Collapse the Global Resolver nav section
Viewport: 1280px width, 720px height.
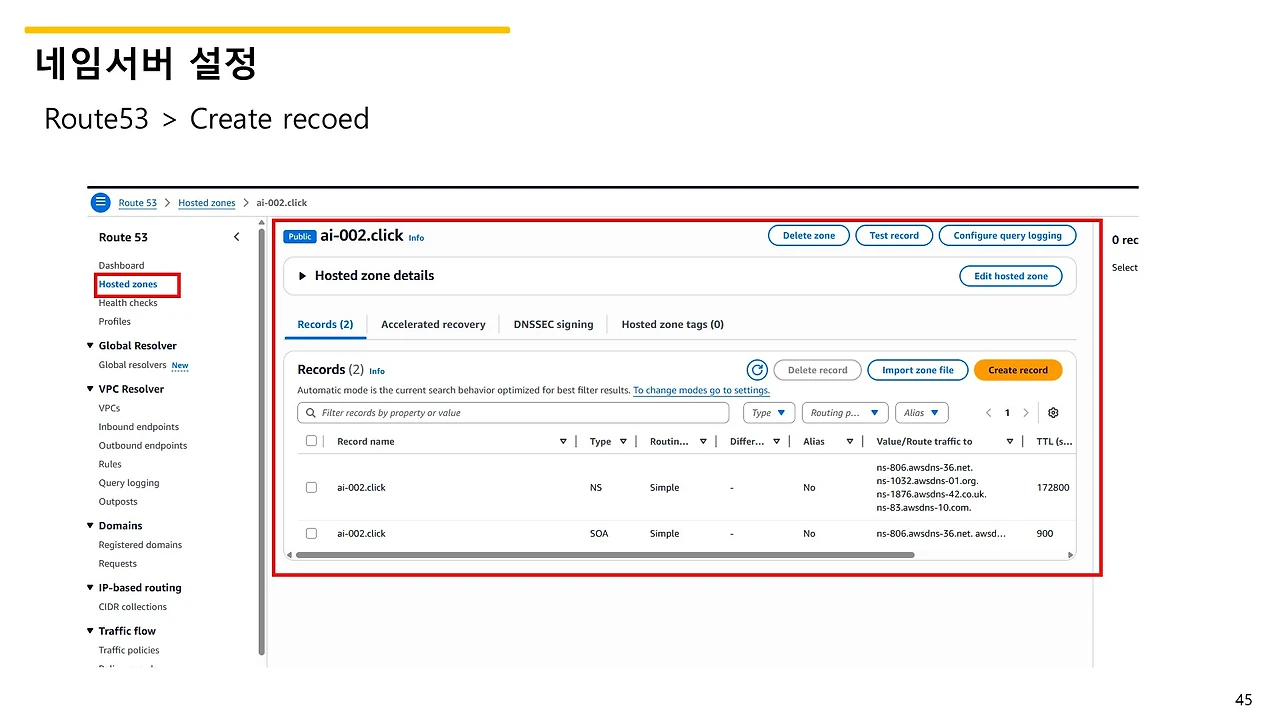tap(90, 346)
